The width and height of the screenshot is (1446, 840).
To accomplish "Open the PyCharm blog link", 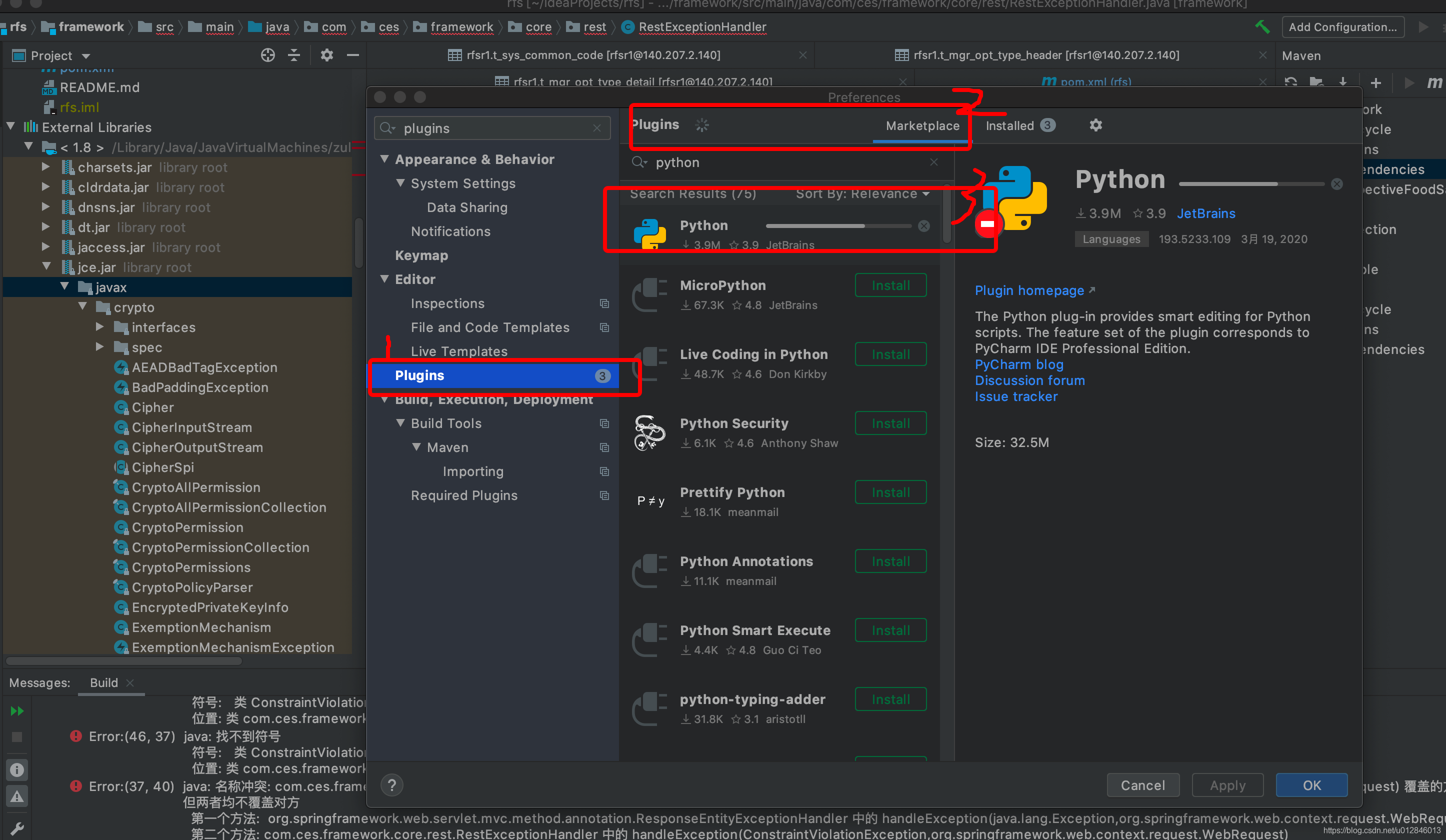I will [1018, 364].
